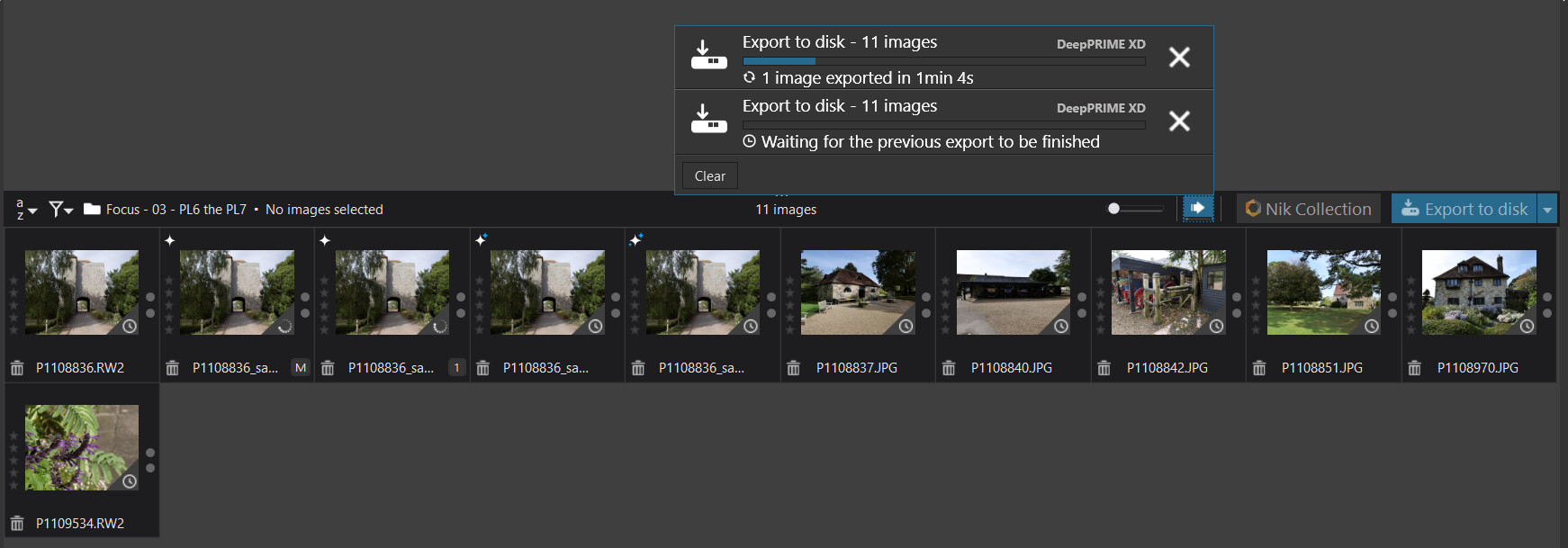This screenshot has height=548, width=1568.
Task: Click the pending-export clock on P1108837.JPG thumbnail
Action: (x=906, y=326)
